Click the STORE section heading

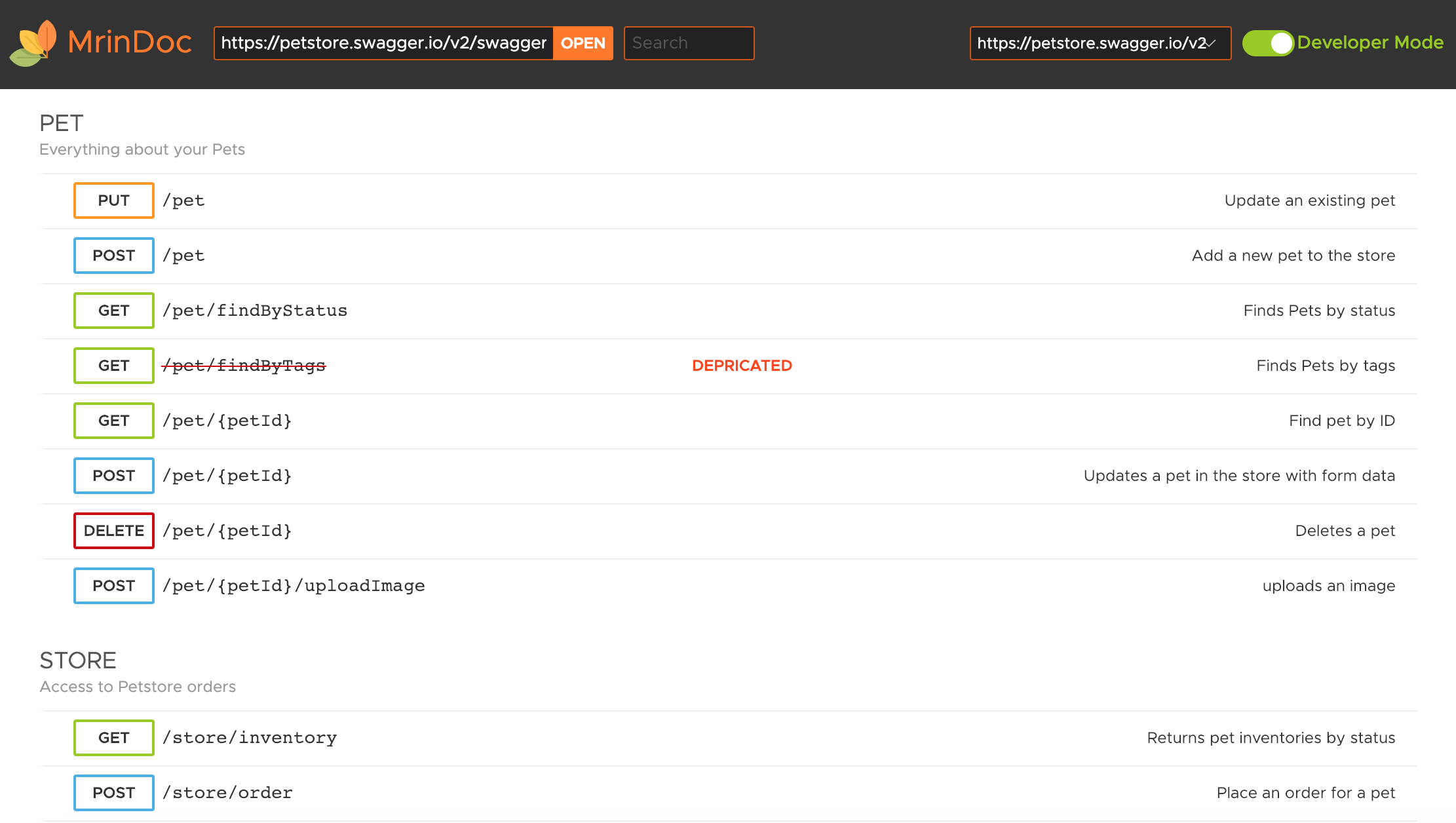(x=78, y=660)
